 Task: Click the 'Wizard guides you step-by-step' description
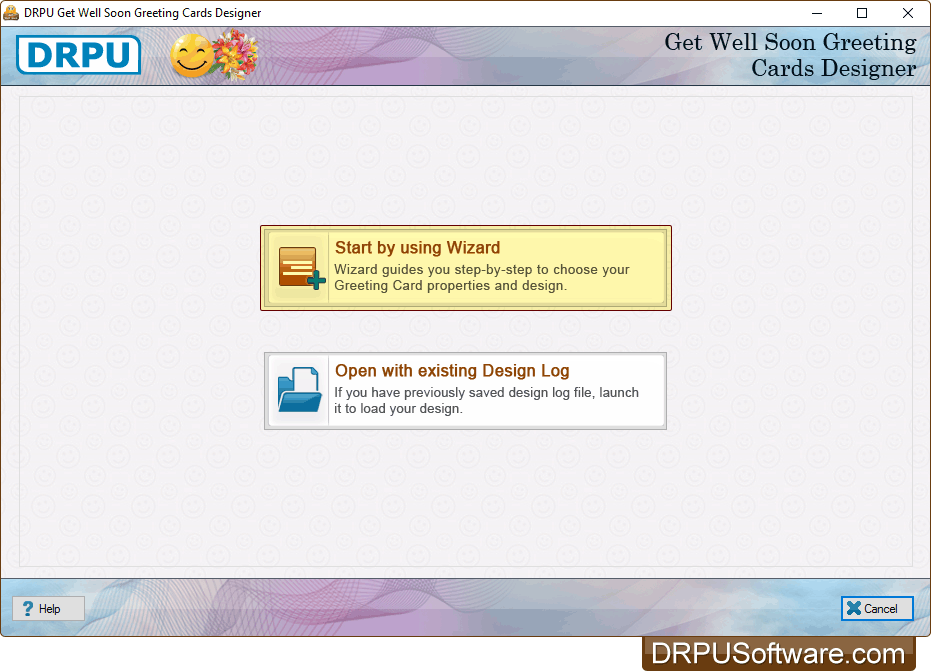482,277
